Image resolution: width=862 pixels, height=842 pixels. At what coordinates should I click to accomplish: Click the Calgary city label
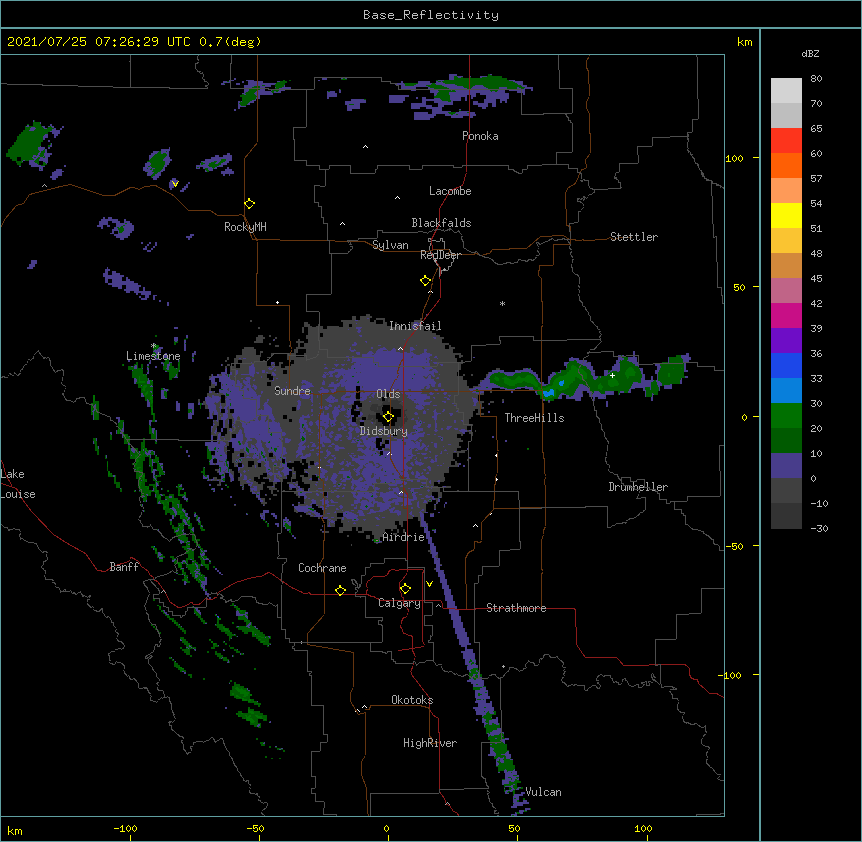399,603
